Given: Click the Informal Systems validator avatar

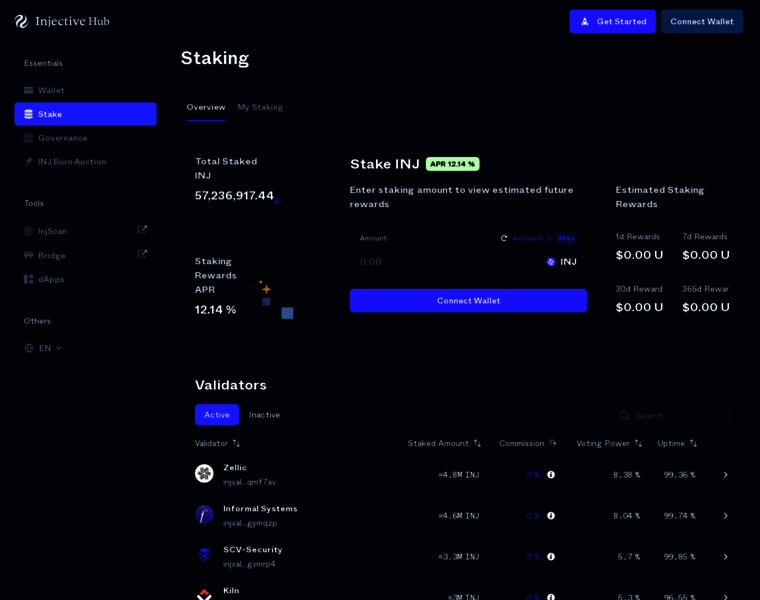Looking at the screenshot, I should [x=204, y=515].
